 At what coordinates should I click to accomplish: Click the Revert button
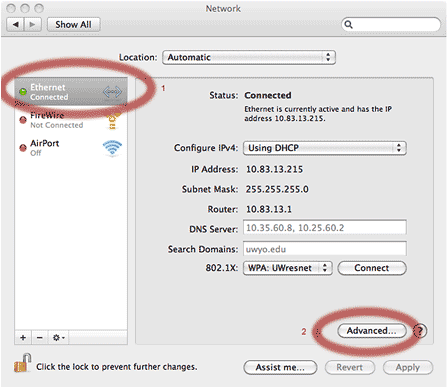click(x=350, y=367)
